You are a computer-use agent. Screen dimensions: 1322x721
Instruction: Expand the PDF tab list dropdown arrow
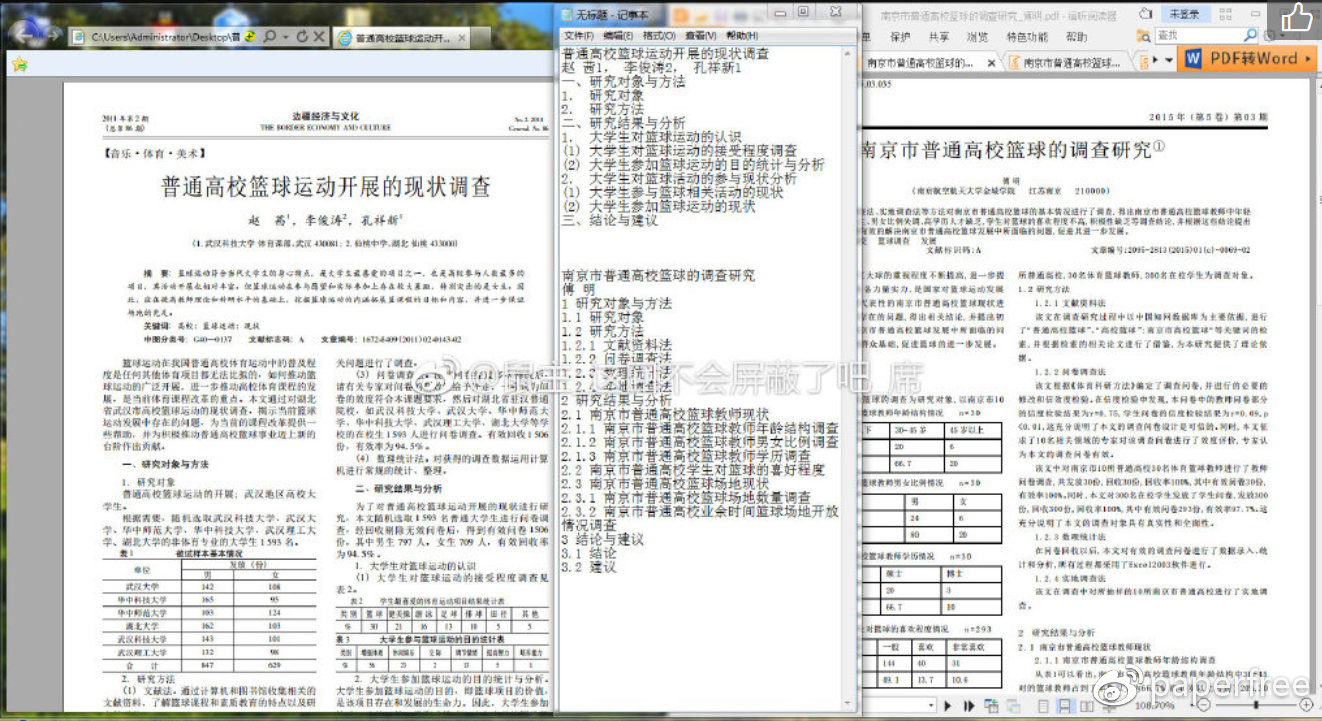[1169, 61]
